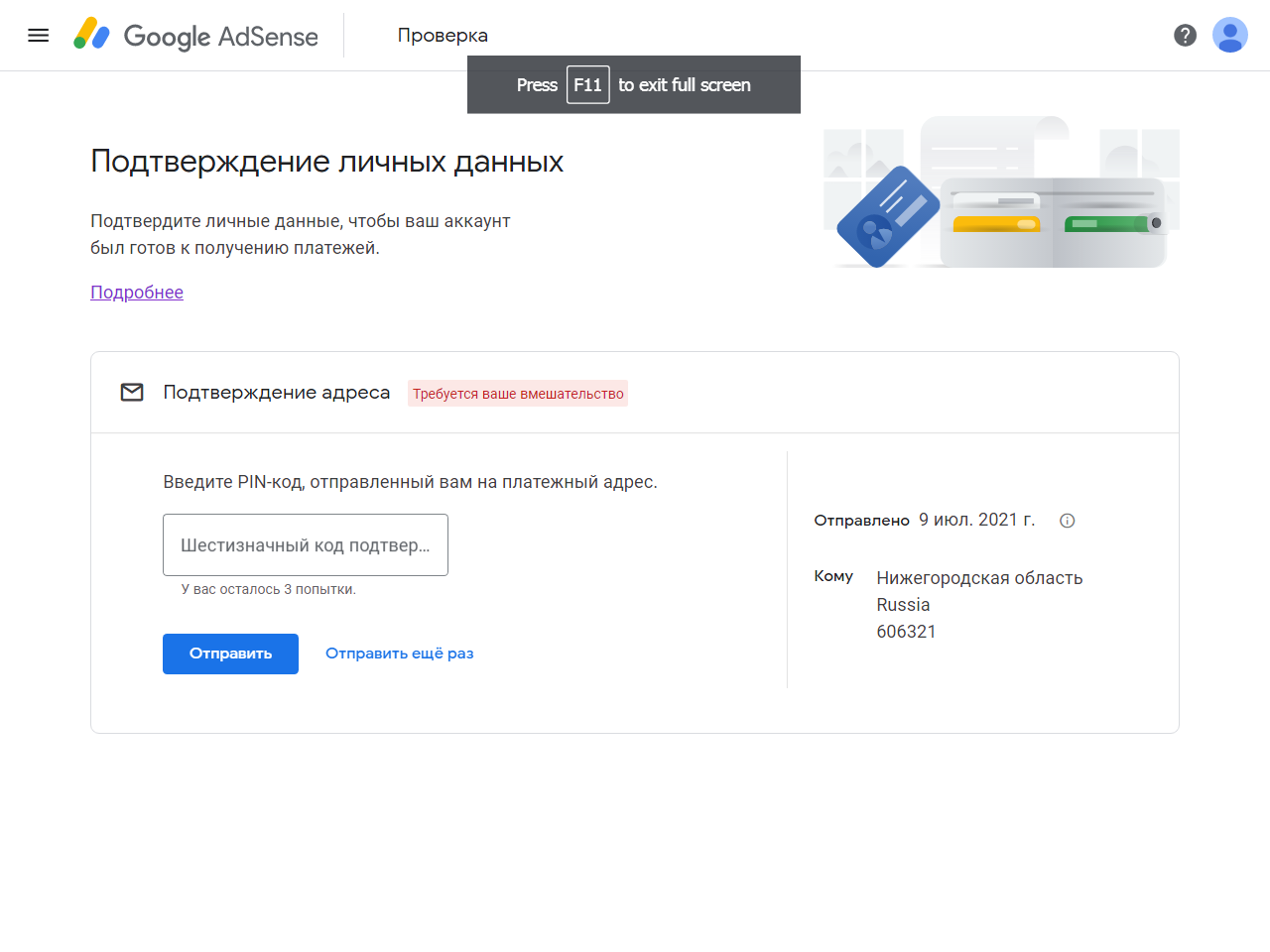This screenshot has height=952, width=1270.
Task: Click the Требуется ваше вмешательство status badge
Action: (x=518, y=394)
